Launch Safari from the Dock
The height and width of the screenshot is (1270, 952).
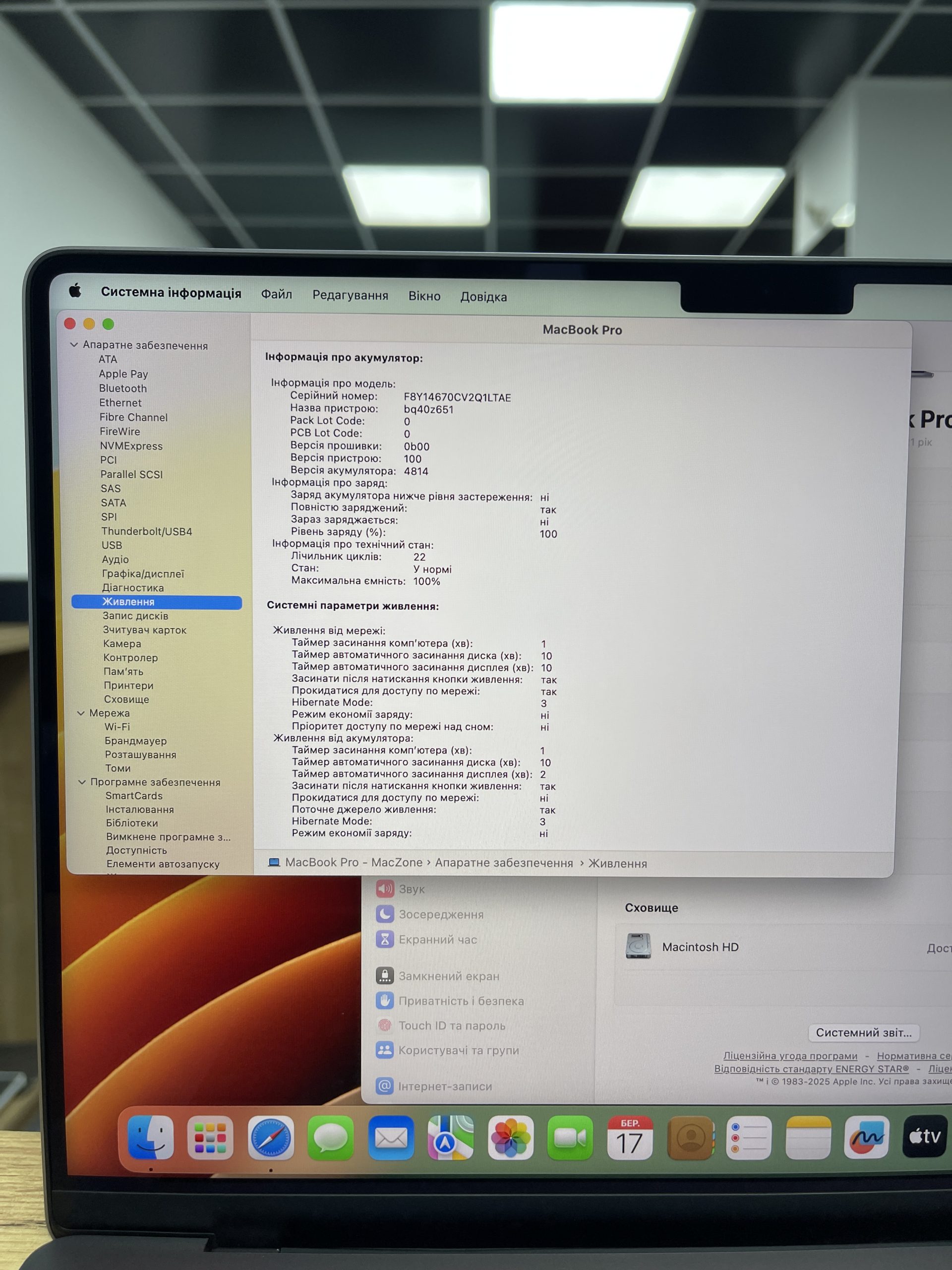click(x=270, y=1138)
